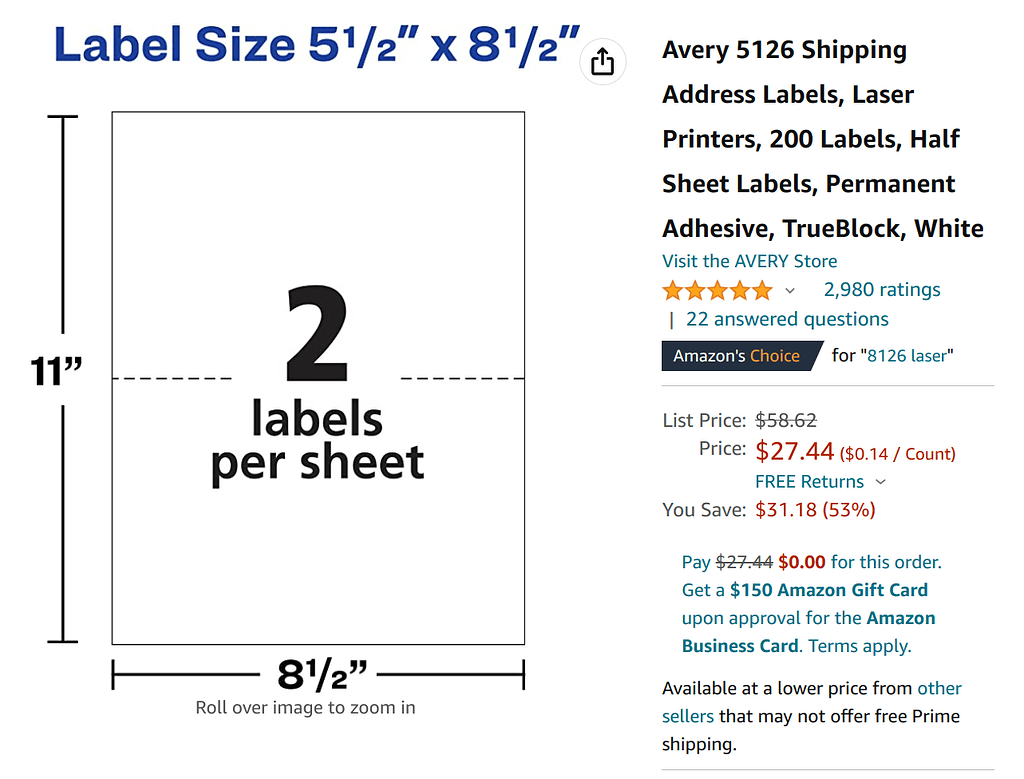Click the red $27.44 price
1024x779 pixels.
point(794,451)
